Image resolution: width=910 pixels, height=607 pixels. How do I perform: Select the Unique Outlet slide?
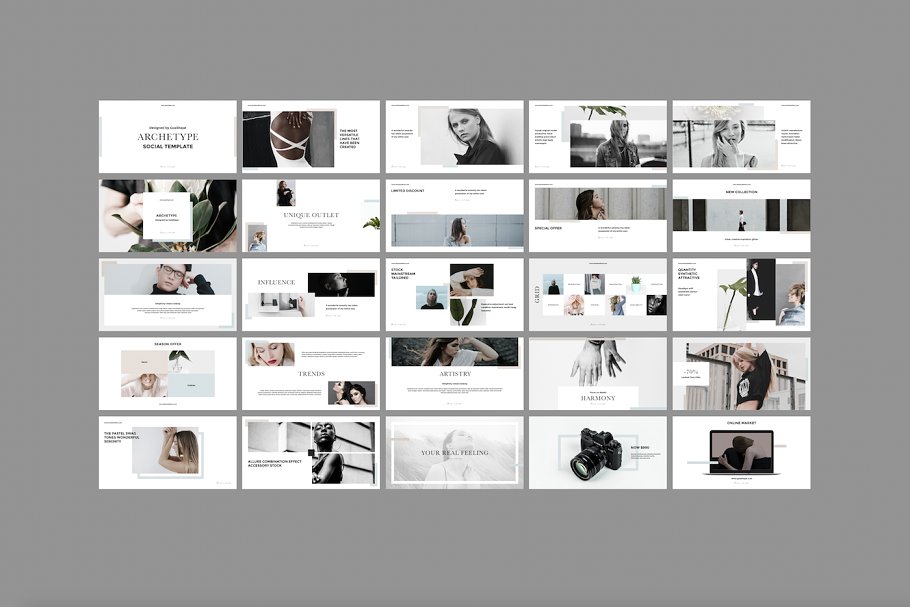(x=310, y=215)
